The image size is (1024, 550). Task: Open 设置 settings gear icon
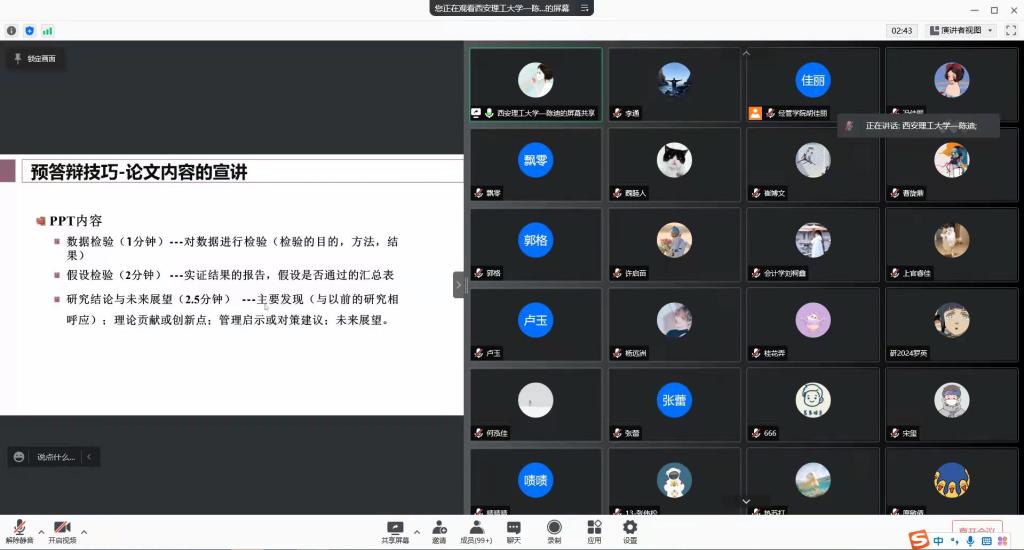(x=630, y=530)
